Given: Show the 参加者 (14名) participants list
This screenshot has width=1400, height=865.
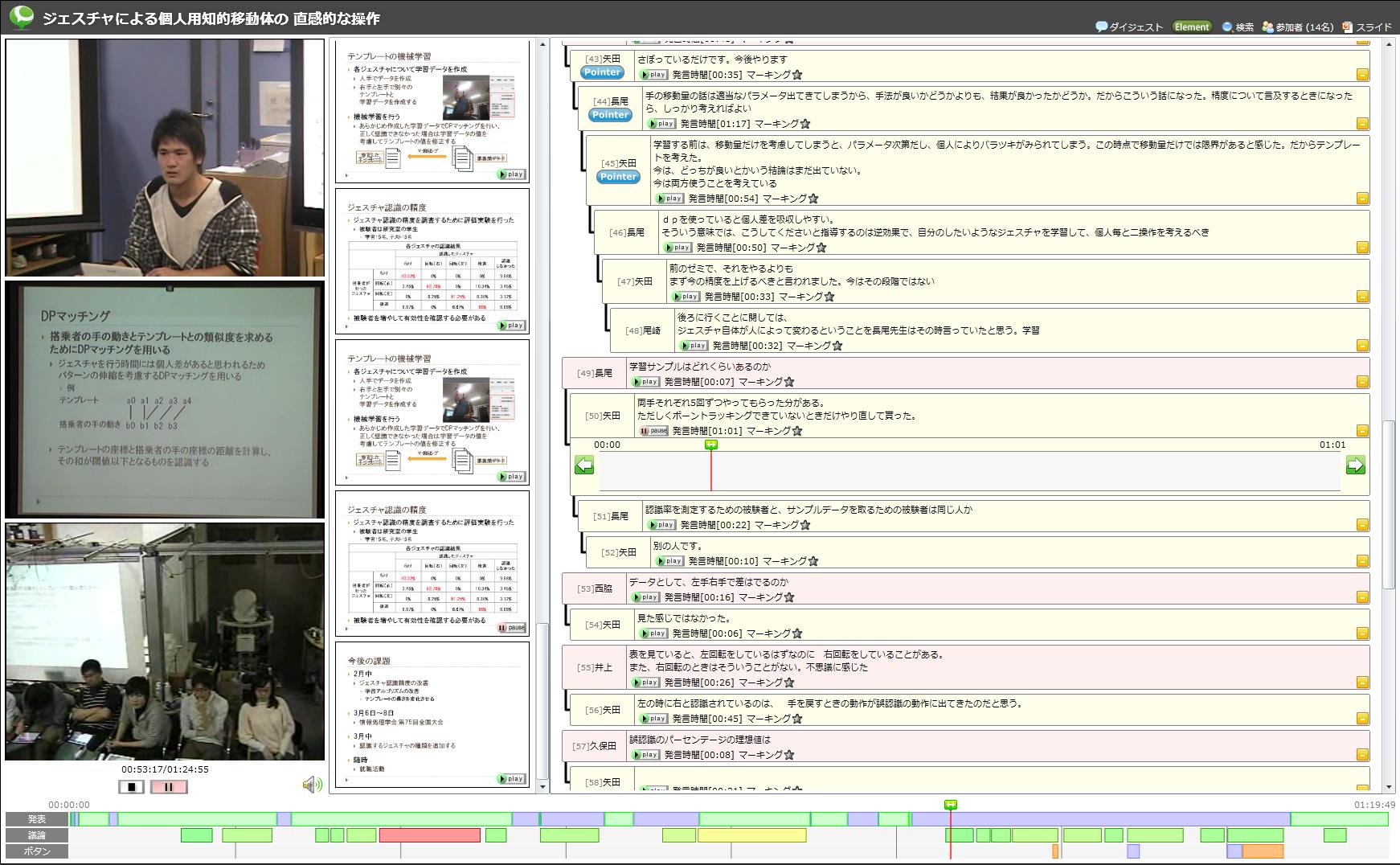Looking at the screenshot, I should coord(1297,27).
